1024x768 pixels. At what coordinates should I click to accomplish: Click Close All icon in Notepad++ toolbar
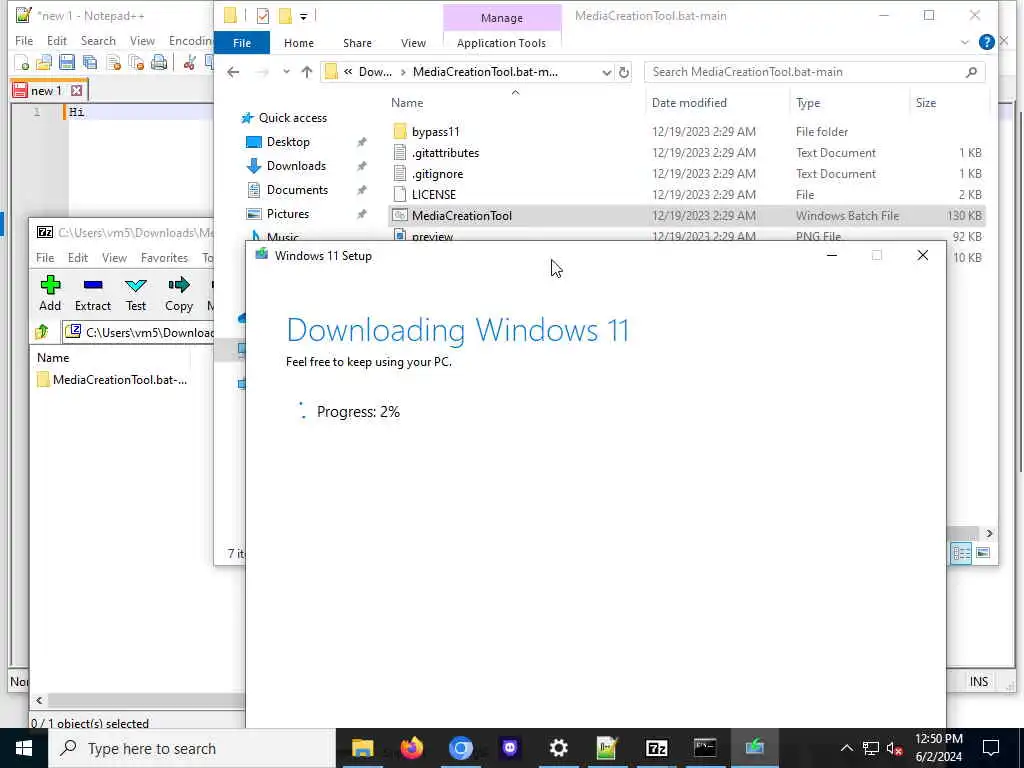tap(136, 63)
